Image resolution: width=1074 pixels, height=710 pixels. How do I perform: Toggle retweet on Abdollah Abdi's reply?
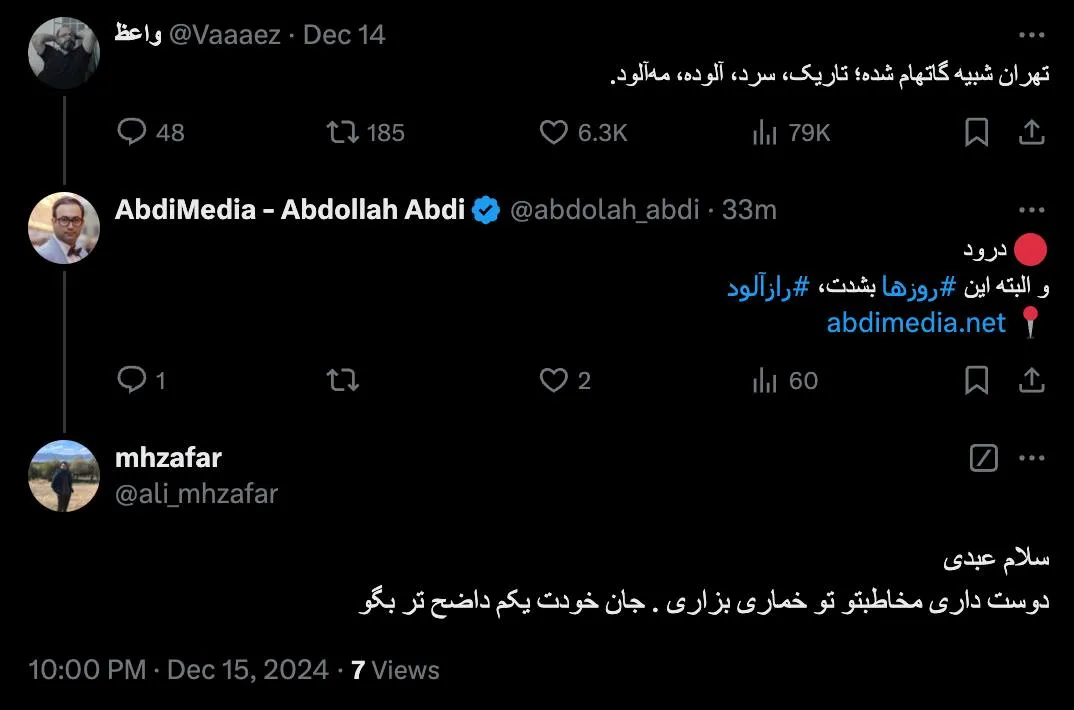tap(342, 380)
